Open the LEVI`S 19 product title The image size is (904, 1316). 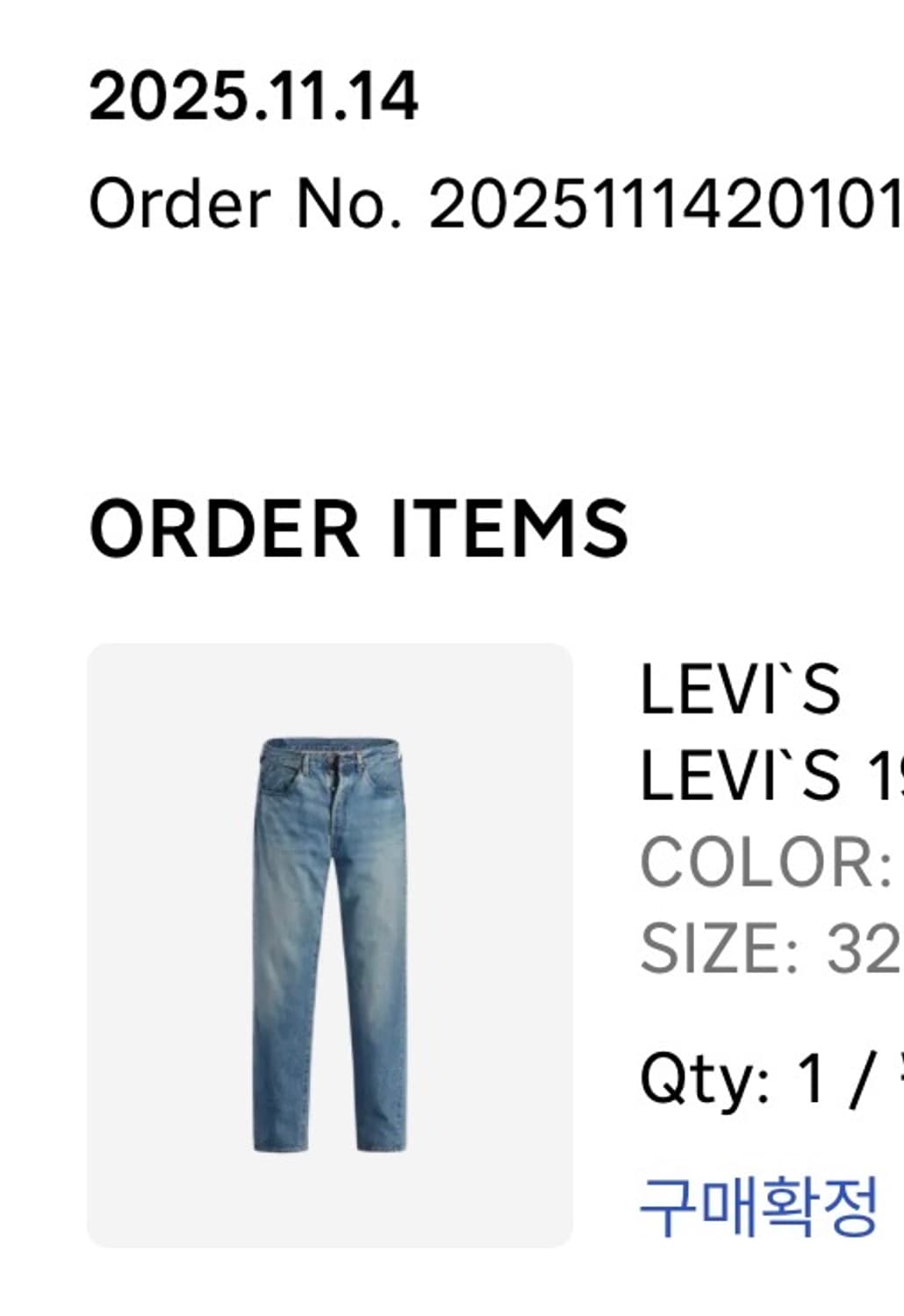[771, 776]
